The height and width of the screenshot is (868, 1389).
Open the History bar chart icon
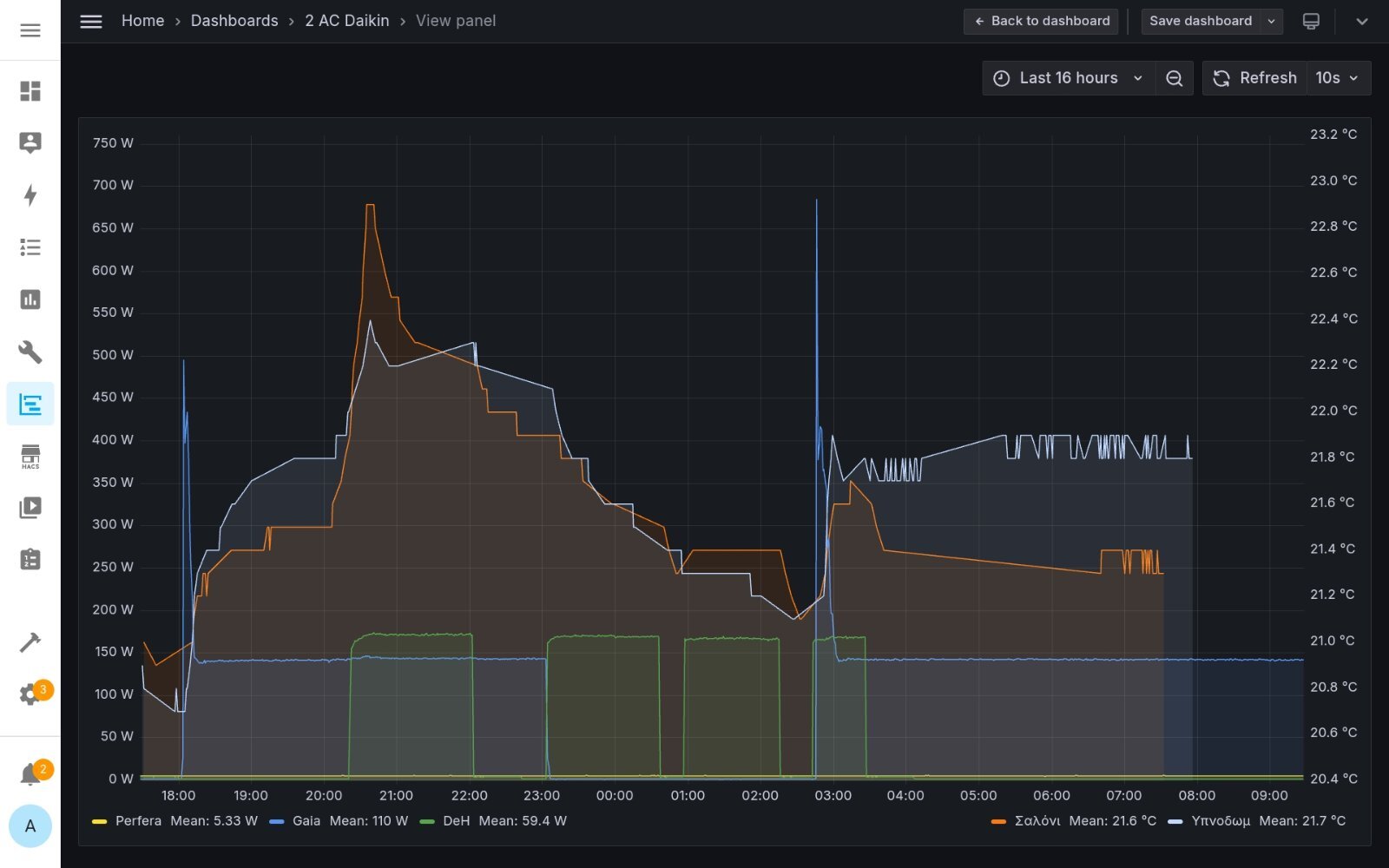30,299
